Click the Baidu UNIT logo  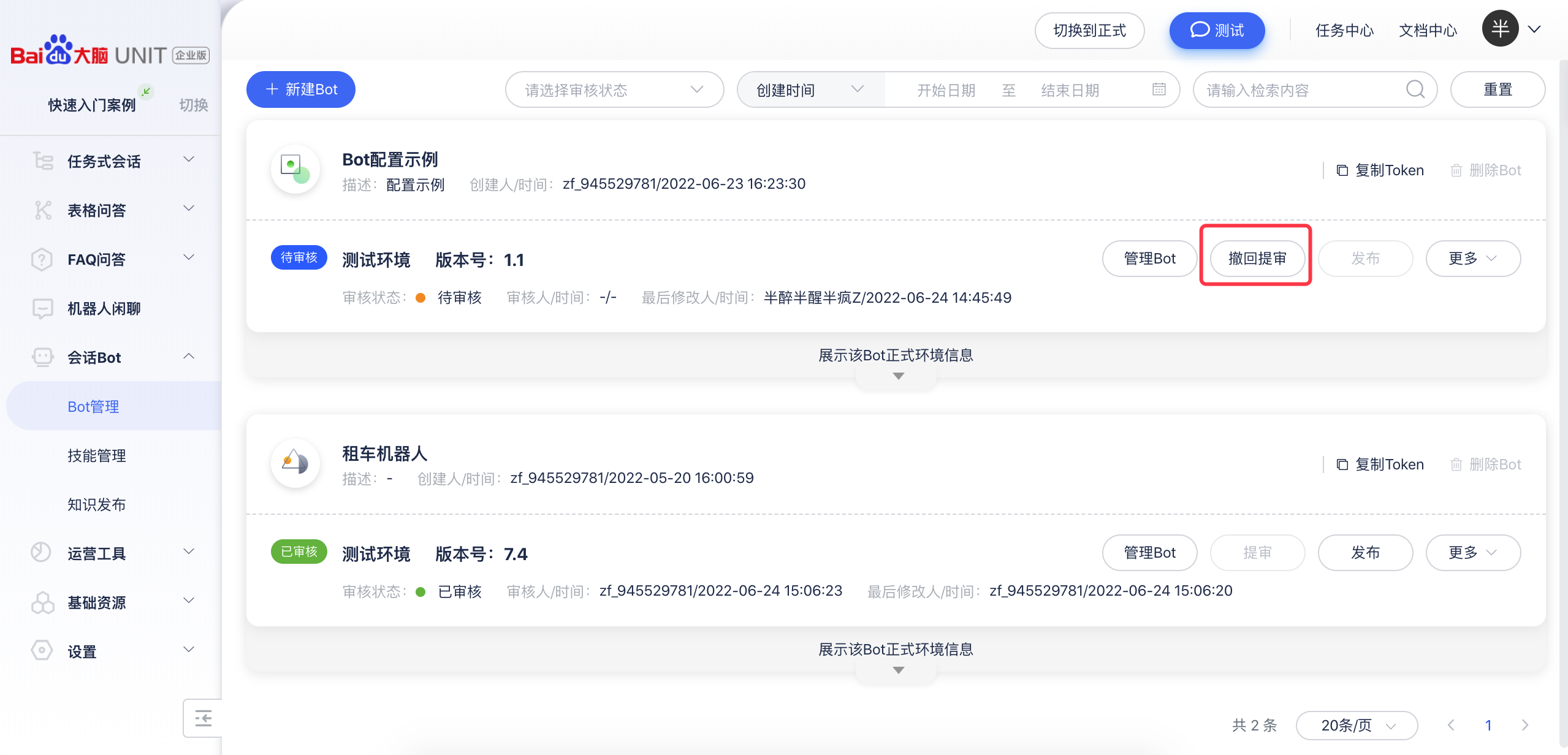coord(110,51)
